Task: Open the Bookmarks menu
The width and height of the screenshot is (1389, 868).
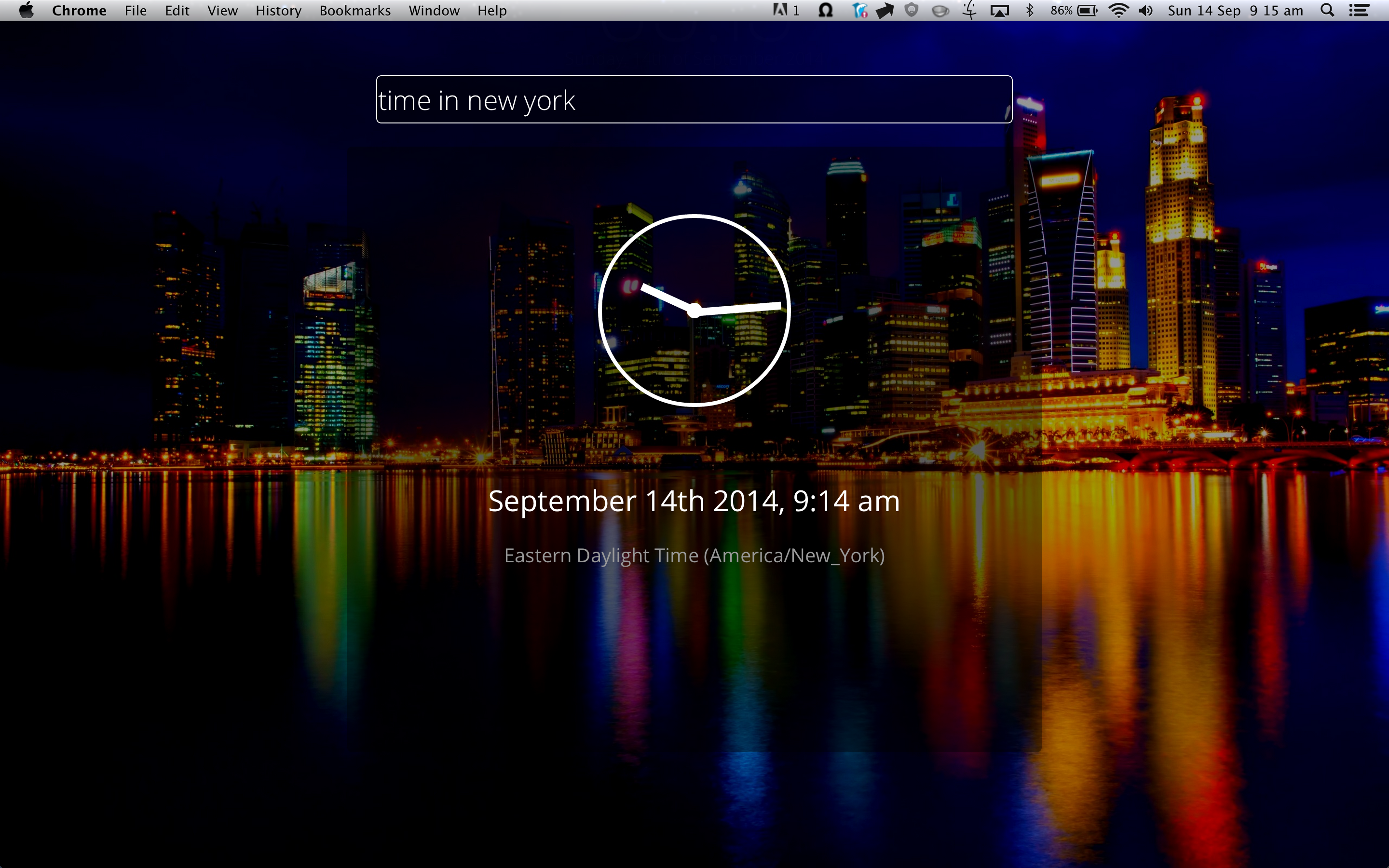Action: pos(354,10)
